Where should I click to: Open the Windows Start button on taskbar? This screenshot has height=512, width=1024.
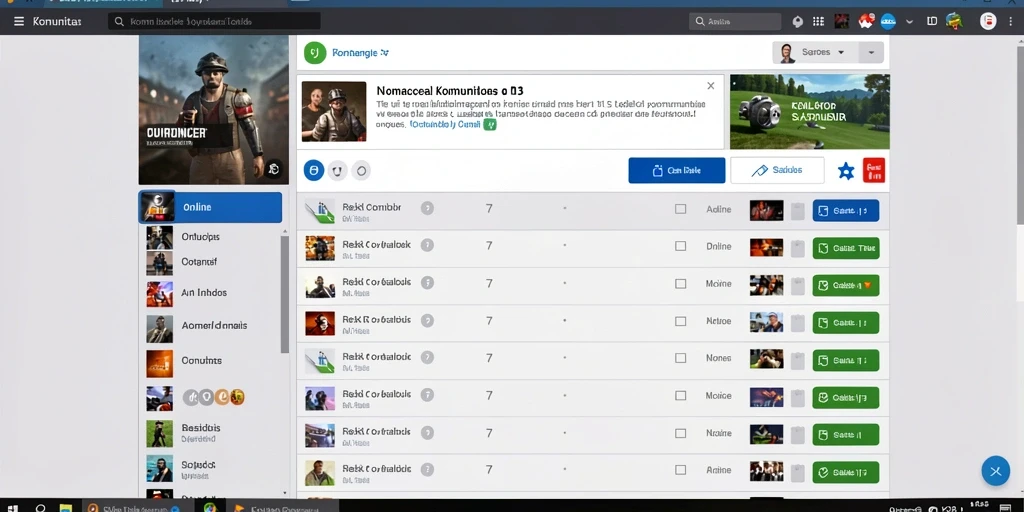click(x=12, y=507)
